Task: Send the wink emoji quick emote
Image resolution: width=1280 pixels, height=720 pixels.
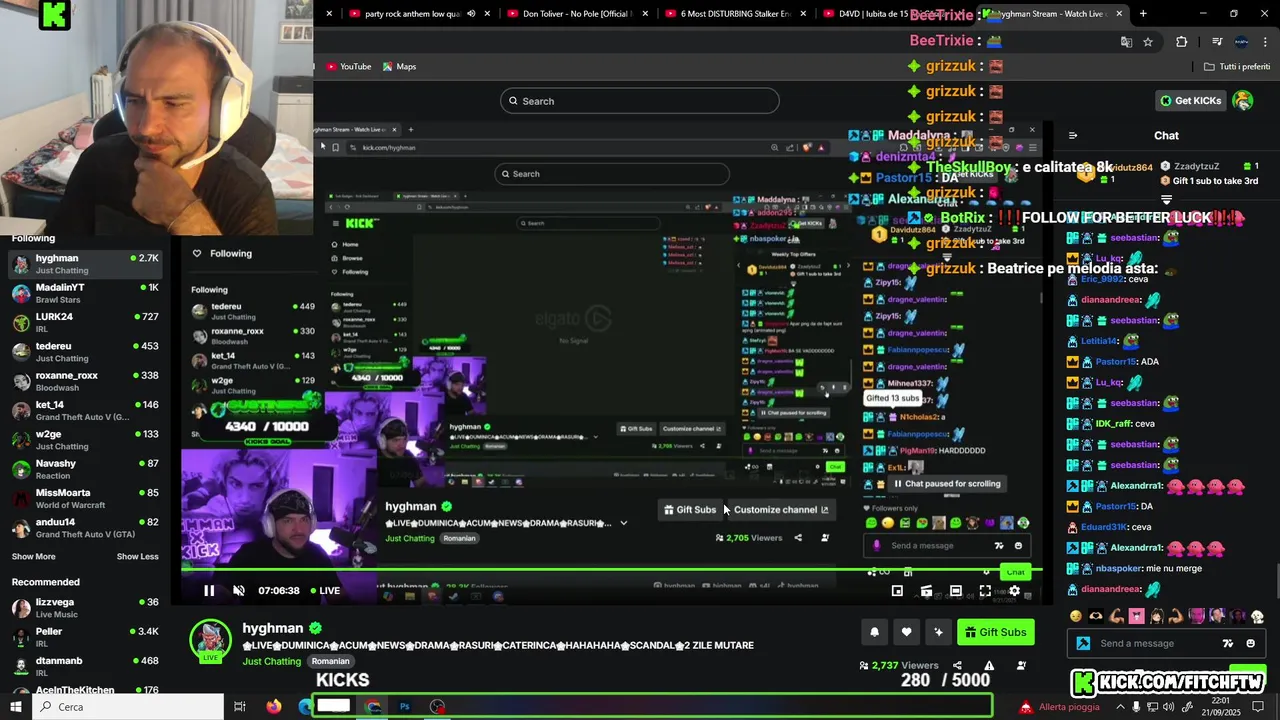Action: coord(1075,616)
